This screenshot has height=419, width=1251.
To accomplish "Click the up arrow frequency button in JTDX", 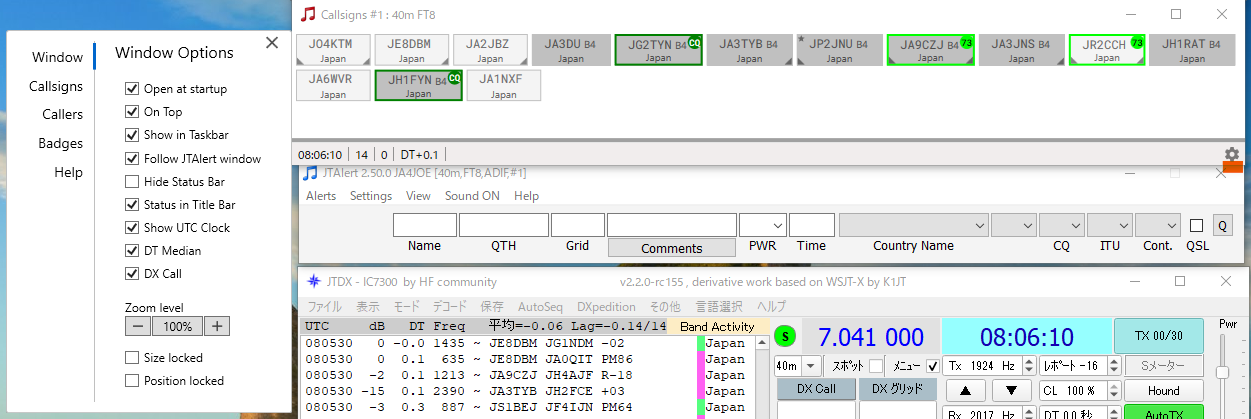I will pyautogui.click(x=965, y=390).
